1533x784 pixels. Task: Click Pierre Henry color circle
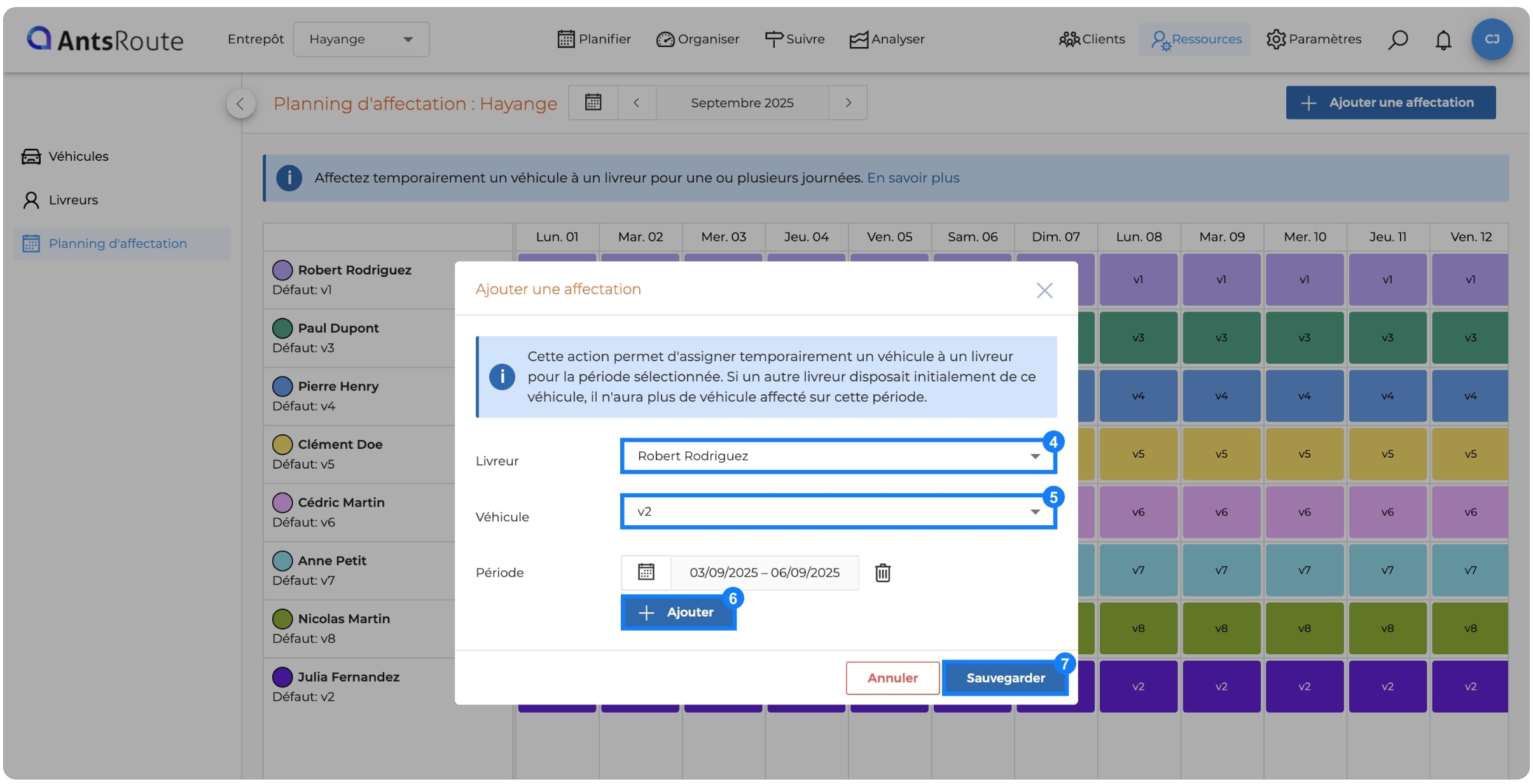(x=282, y=386)
